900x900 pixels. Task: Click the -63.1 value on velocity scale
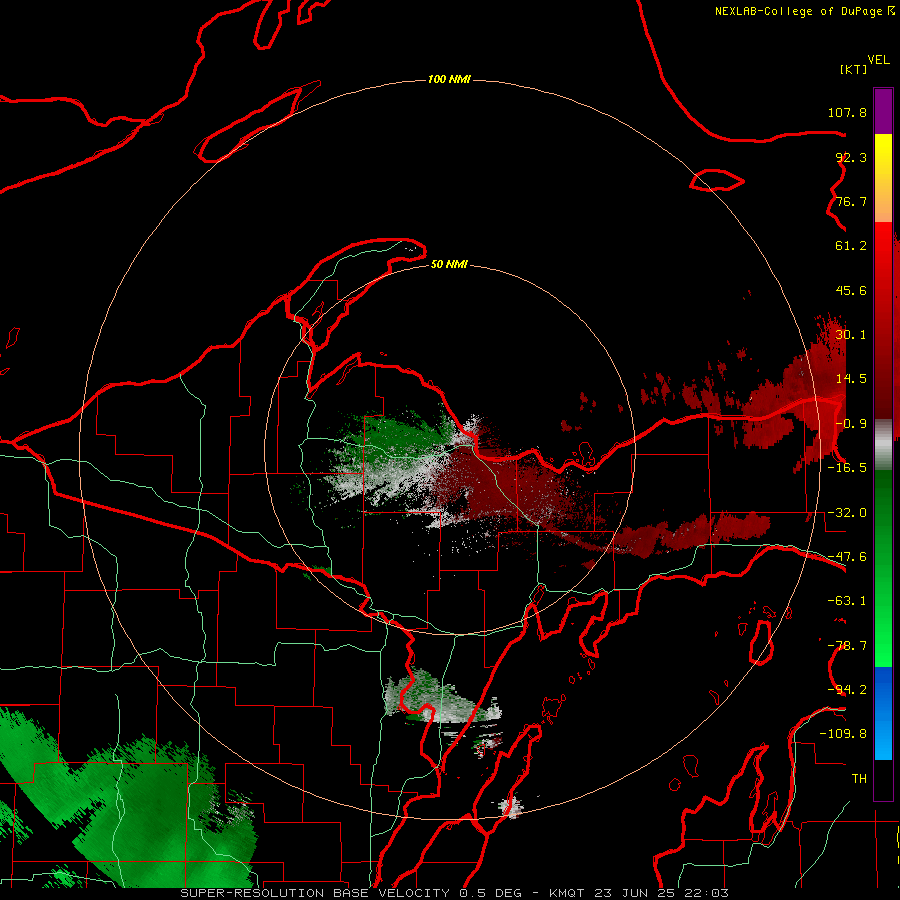pos(847,601)
